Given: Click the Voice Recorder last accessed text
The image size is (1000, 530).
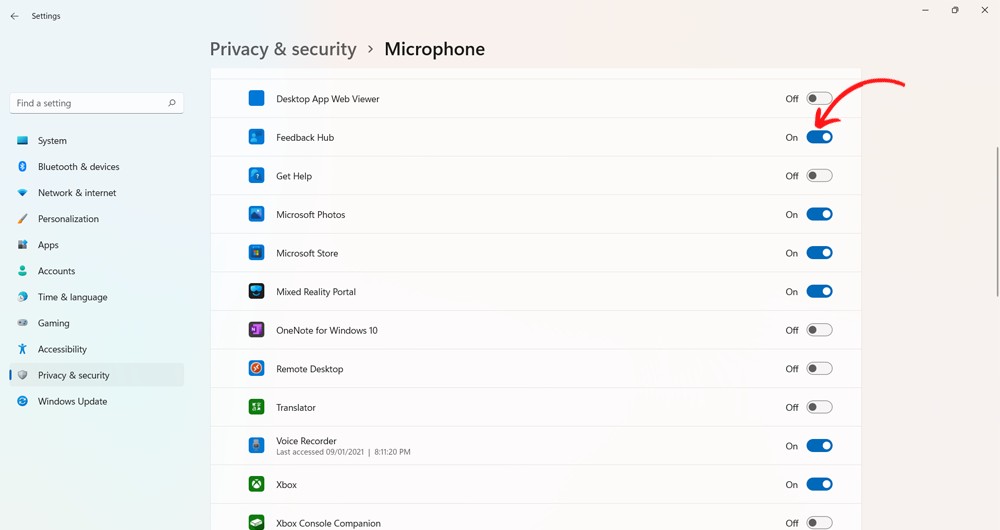Looking at the screenshot, I should pyautogui.click(x=343, y=452).
